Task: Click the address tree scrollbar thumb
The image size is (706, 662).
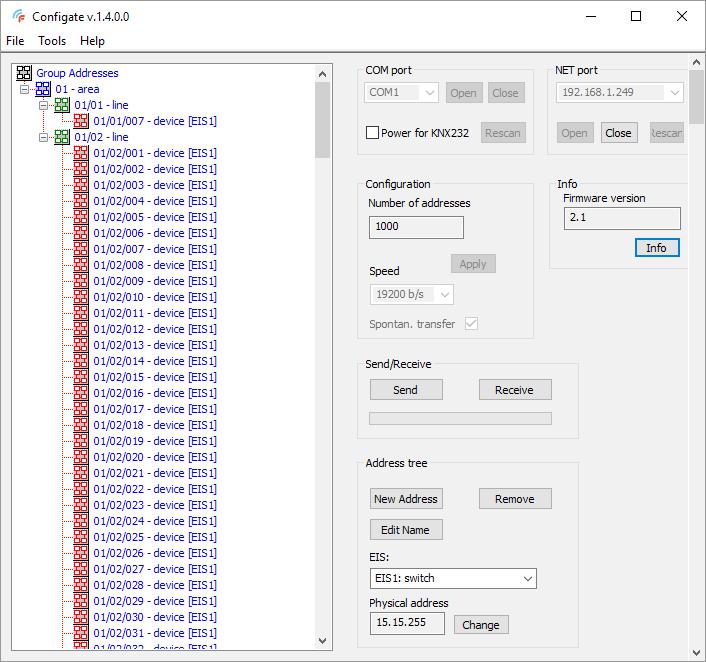Action: tap(322, 120)
